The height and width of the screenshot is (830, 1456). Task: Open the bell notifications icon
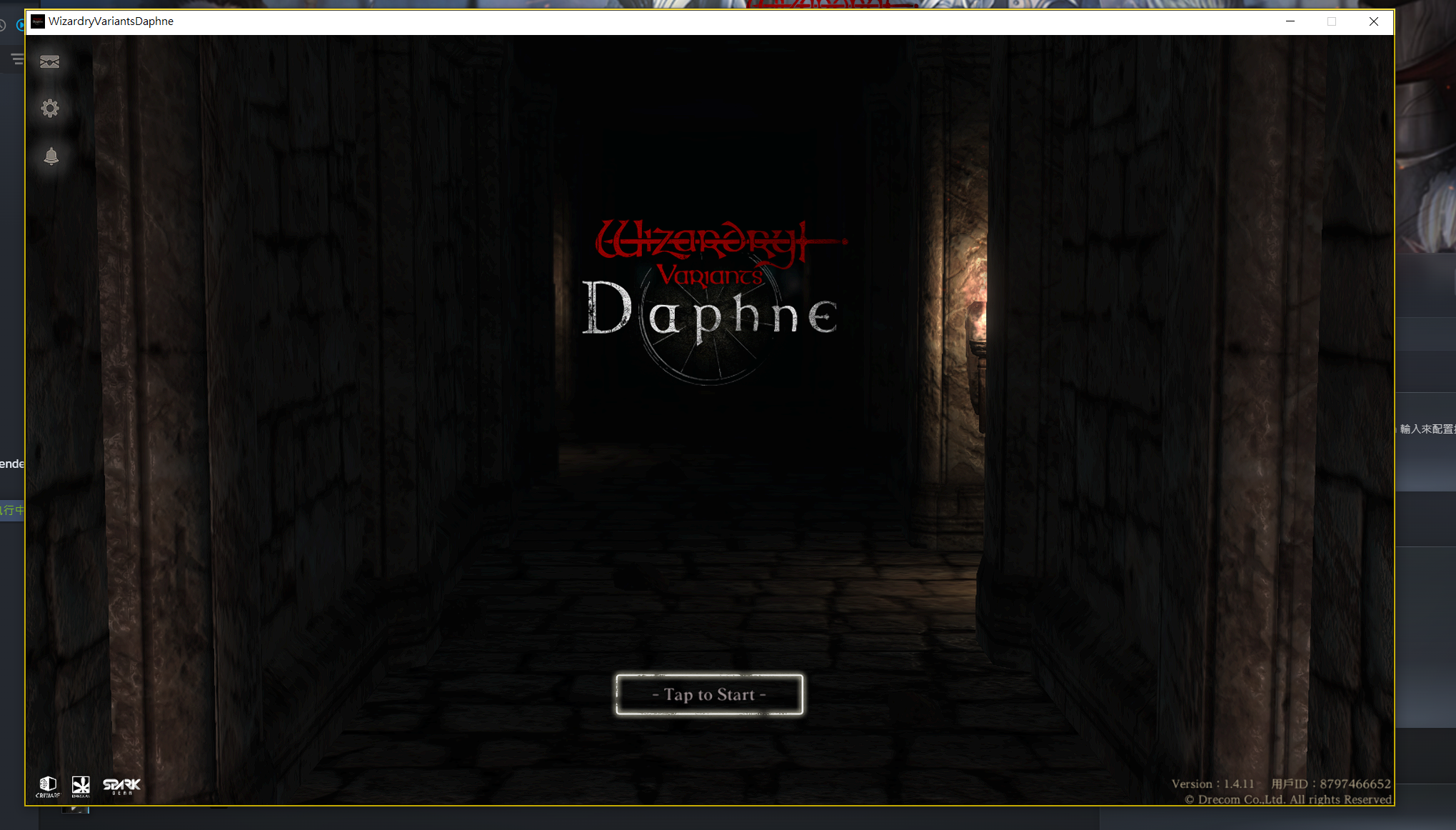(x=51, y=156)
